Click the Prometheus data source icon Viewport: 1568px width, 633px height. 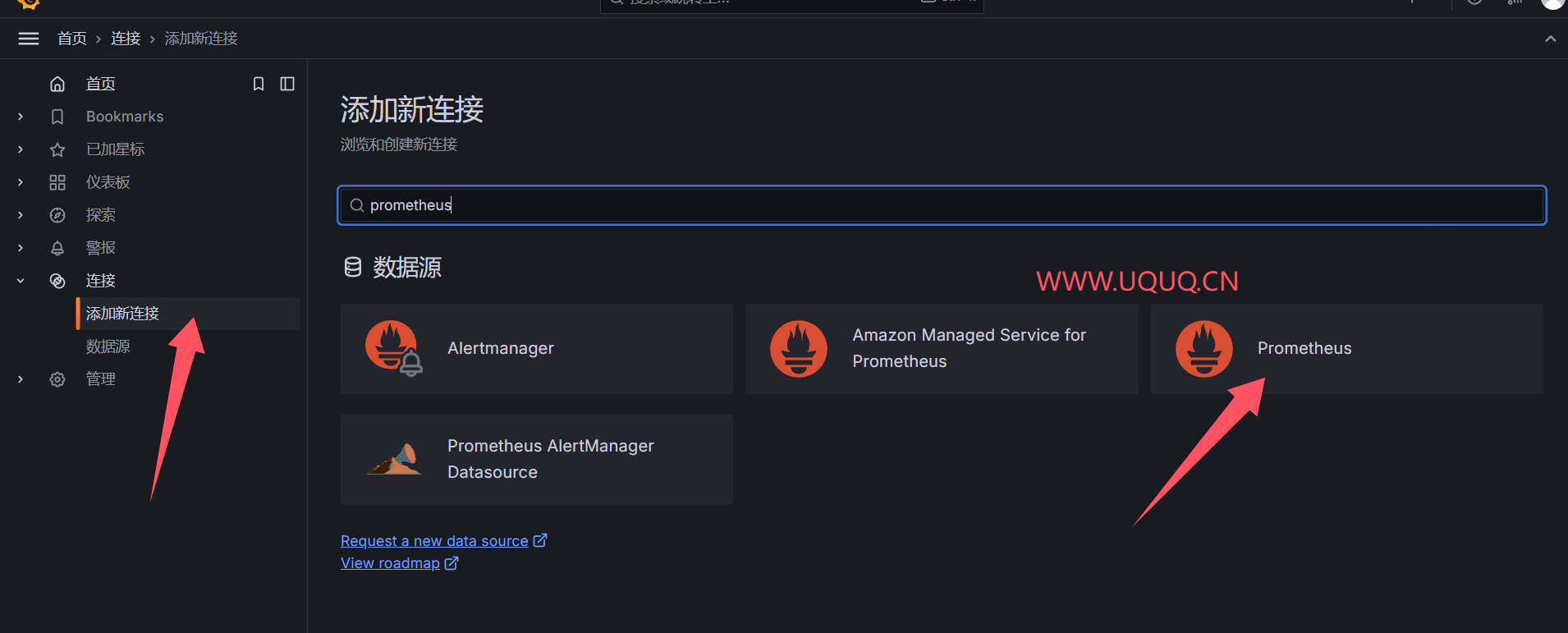[1204, 349]
